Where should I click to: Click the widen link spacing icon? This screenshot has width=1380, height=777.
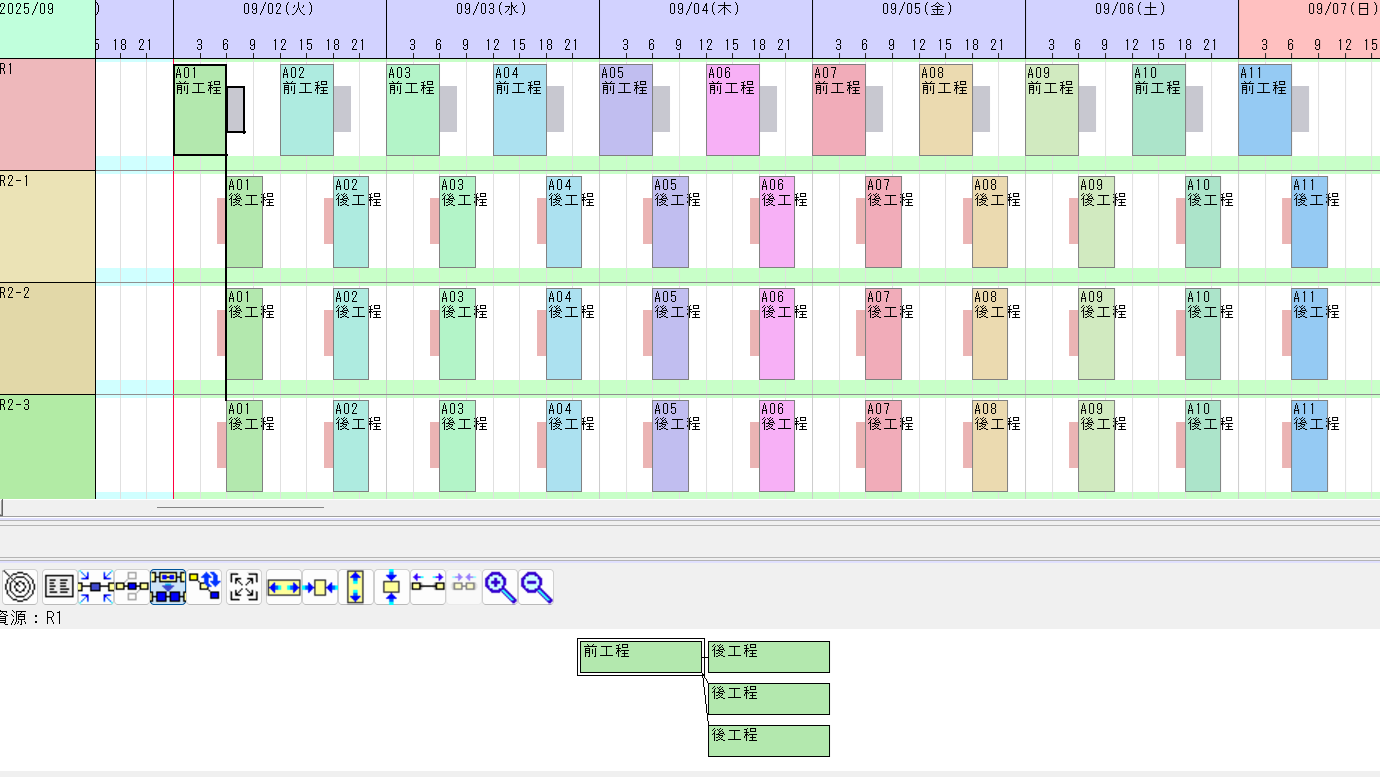(x=428, y=586)
